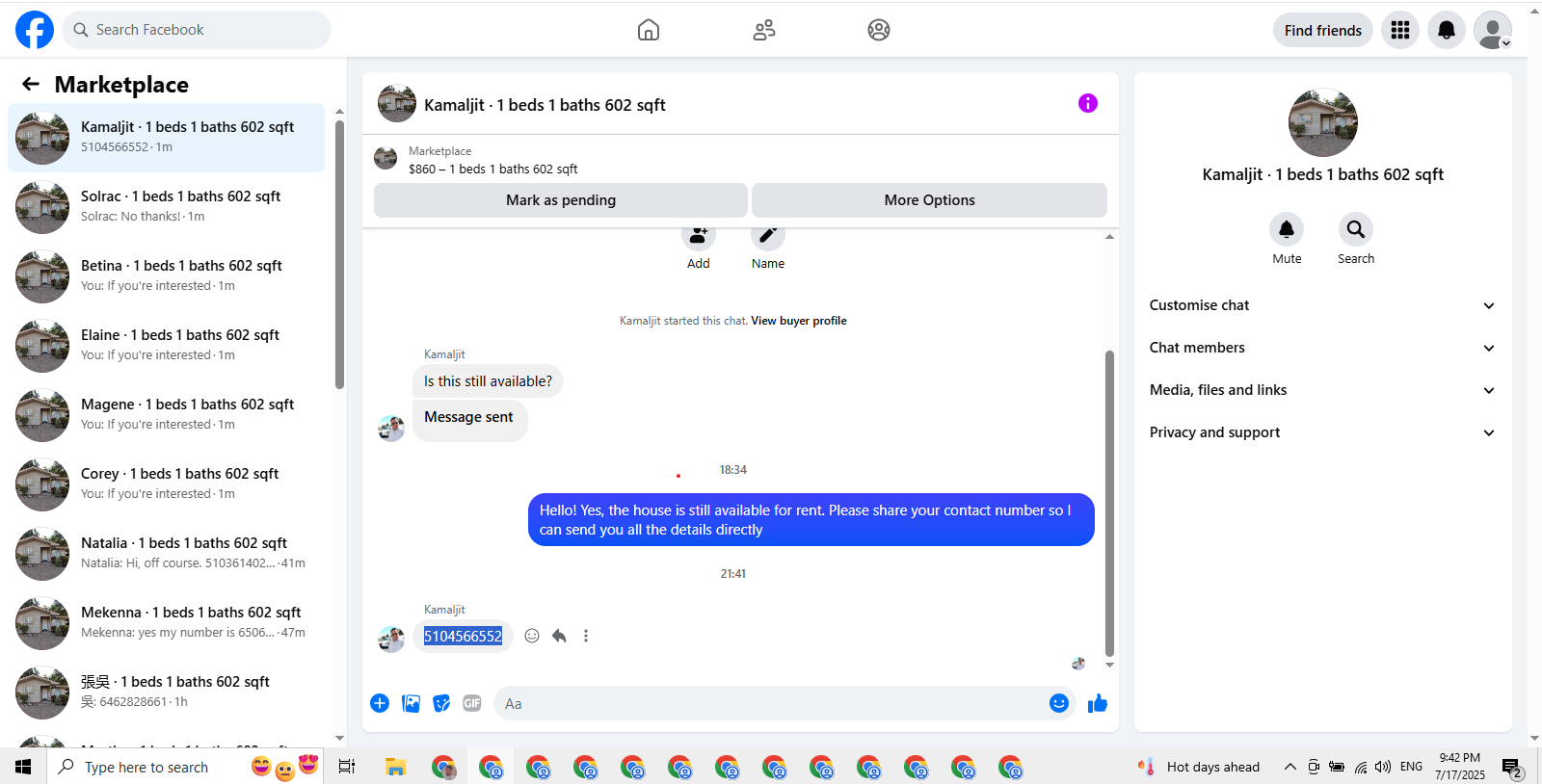Open the Friends icon in top navigation
Viewport: 1542px width, 784px height.
point(764,30)
